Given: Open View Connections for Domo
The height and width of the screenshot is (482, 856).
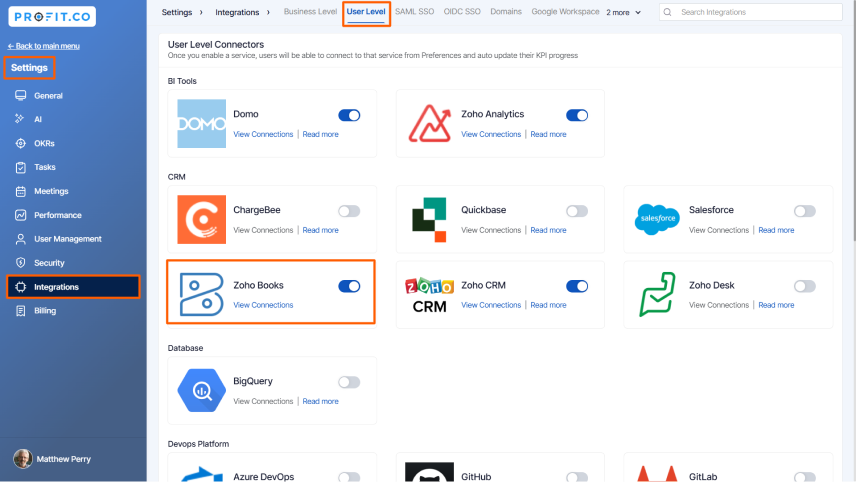Looking at the screenshot, I should (x=263, y=134).
